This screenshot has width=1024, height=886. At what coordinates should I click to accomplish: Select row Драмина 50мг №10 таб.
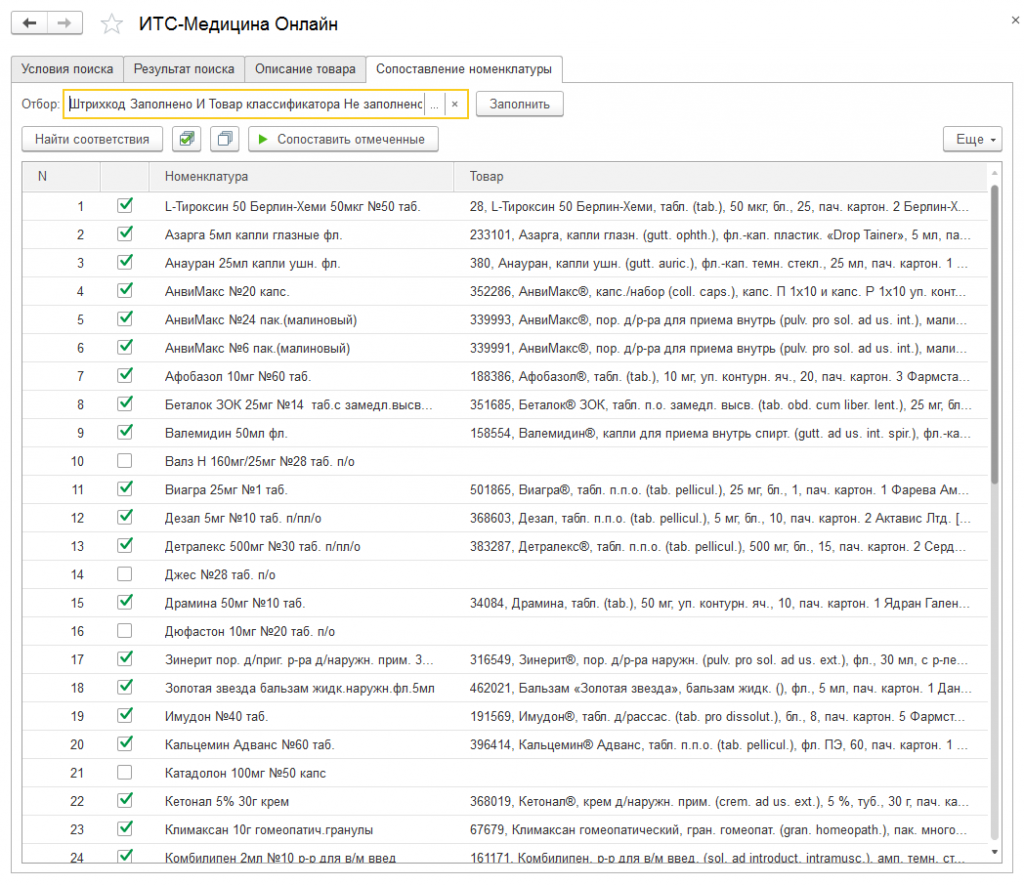505,603
